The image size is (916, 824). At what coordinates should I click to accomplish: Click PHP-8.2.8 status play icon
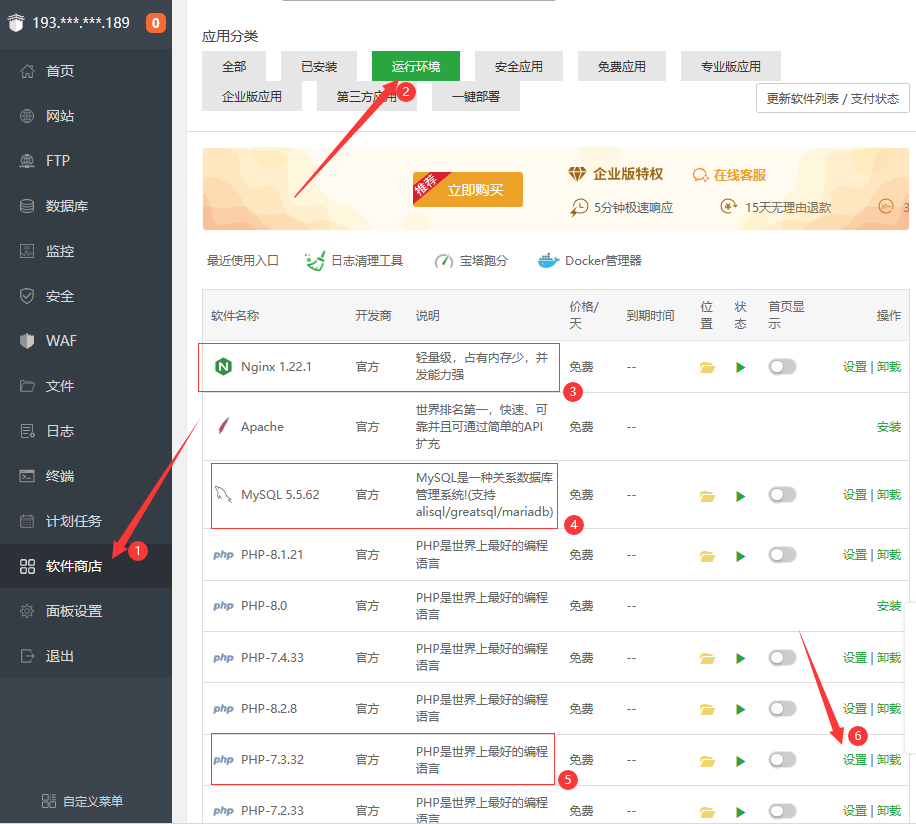[x=741, y=710]
